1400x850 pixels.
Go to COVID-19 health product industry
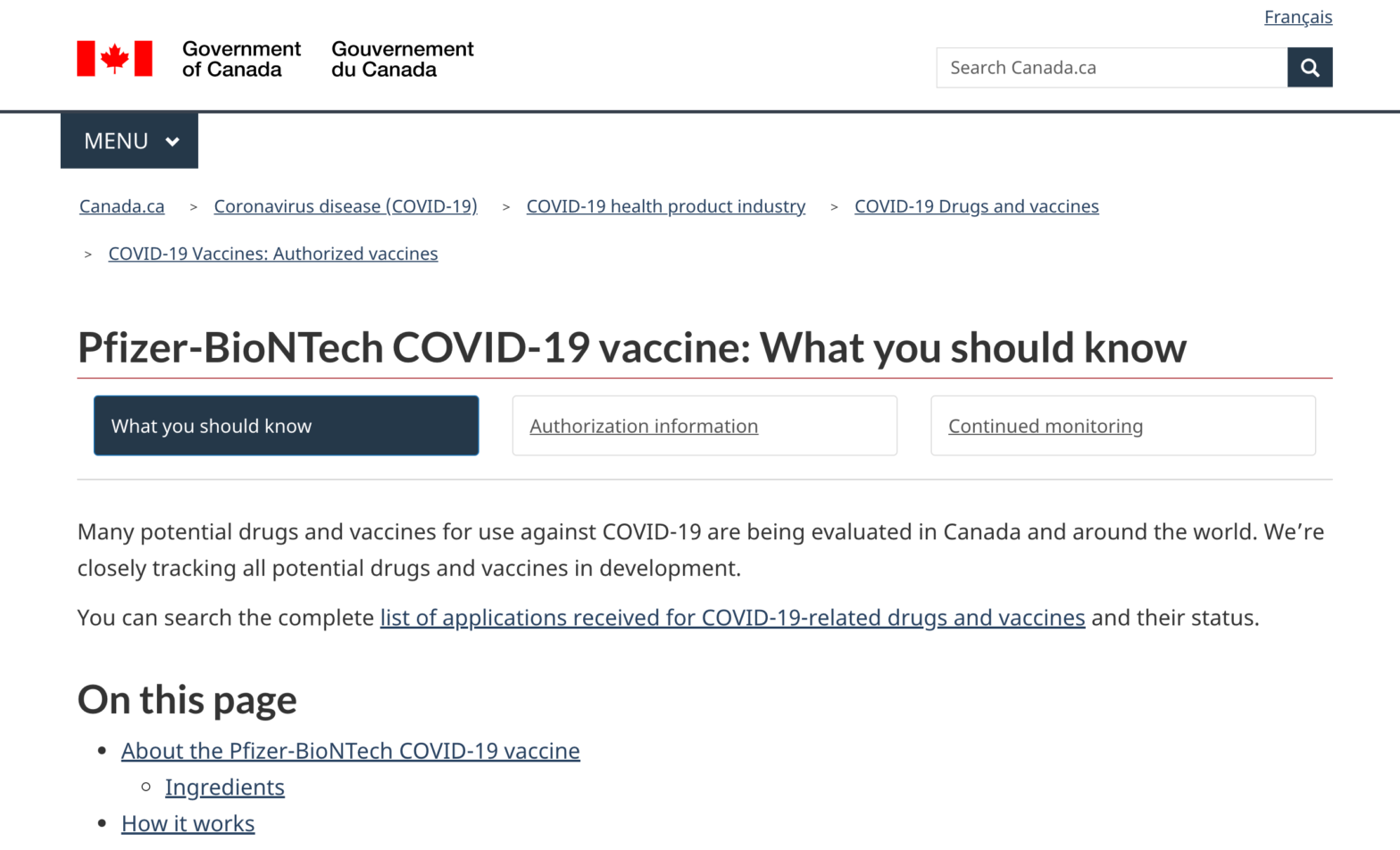tap(666, 206)
